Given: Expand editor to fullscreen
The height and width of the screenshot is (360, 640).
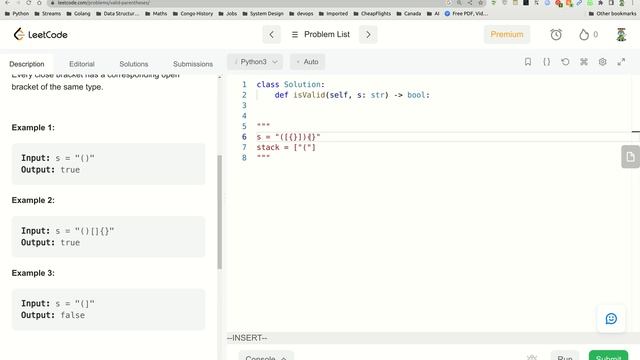Looking at the screenshot, I should [621, 62].
